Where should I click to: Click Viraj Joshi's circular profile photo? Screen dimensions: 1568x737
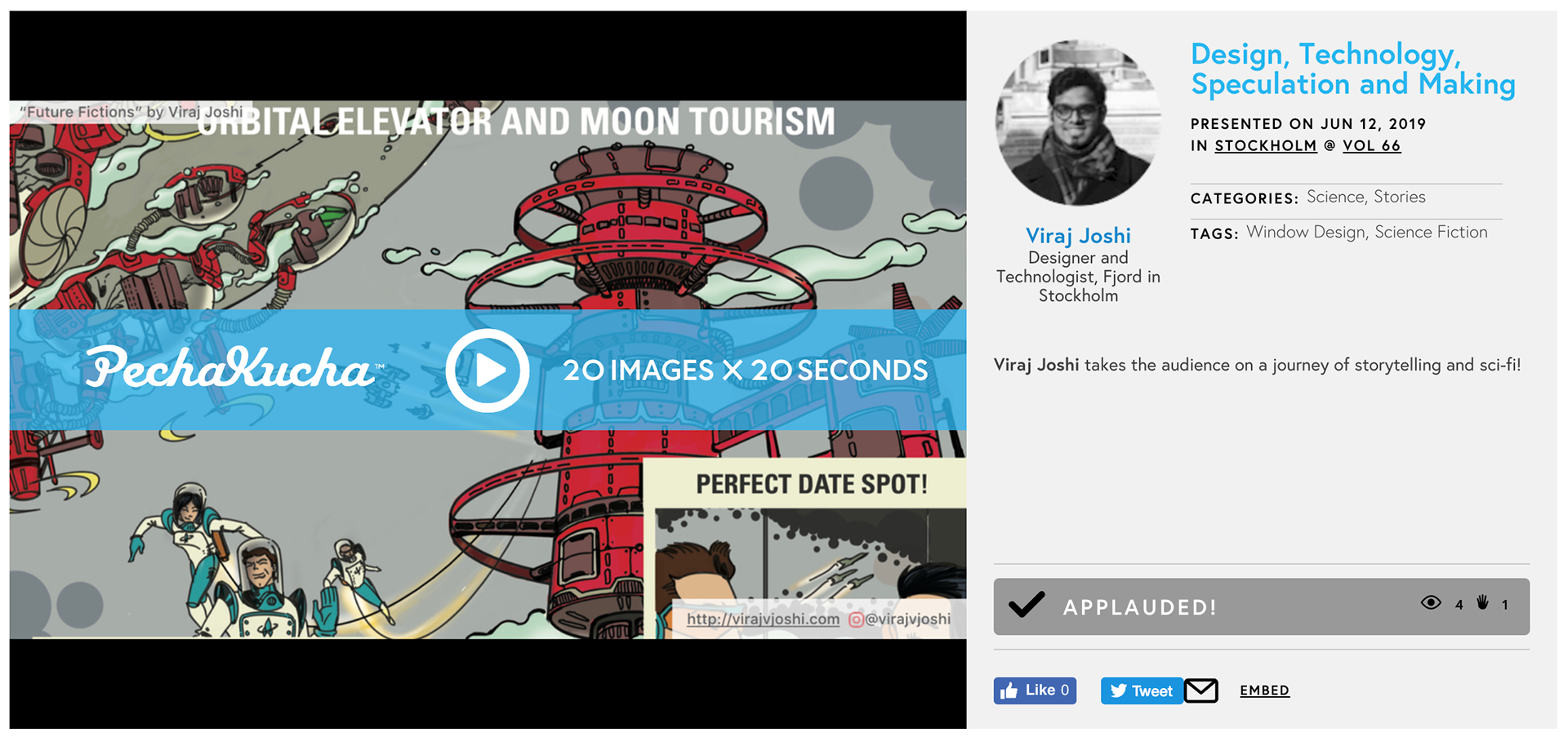point(1078,122)
